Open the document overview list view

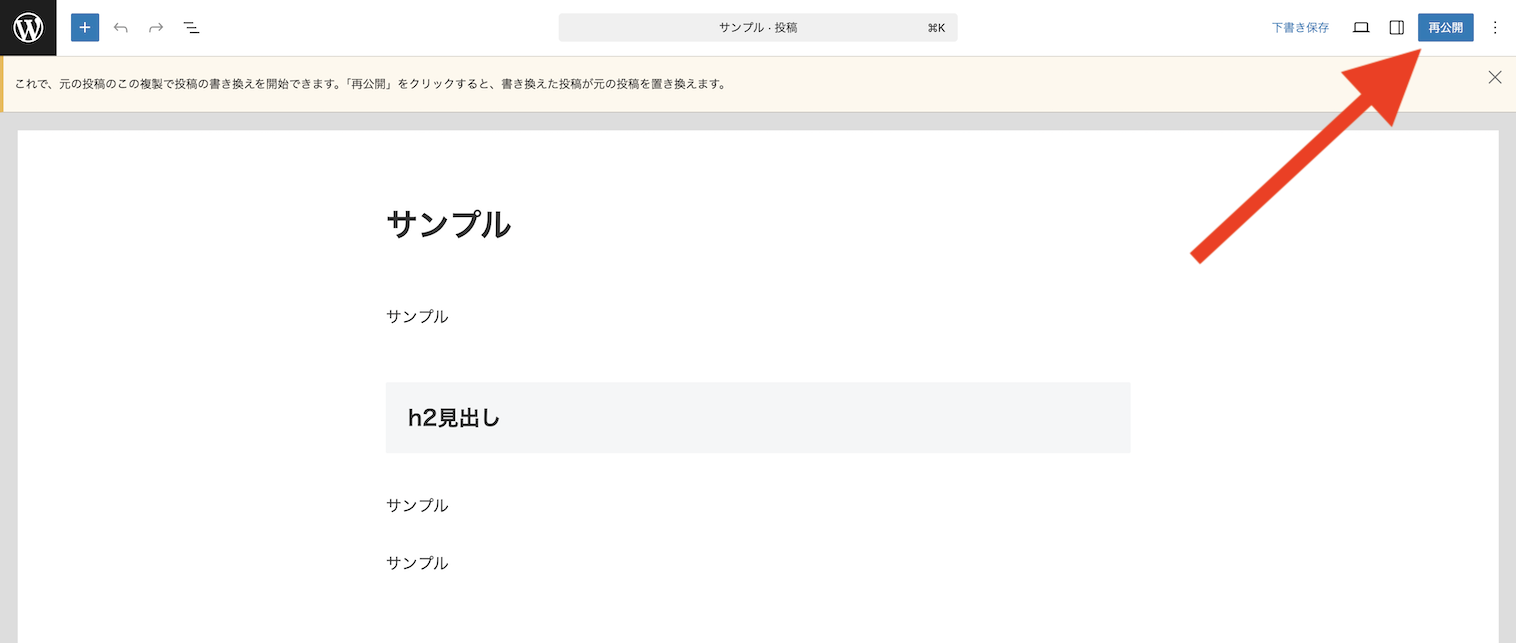pos(192,28)
